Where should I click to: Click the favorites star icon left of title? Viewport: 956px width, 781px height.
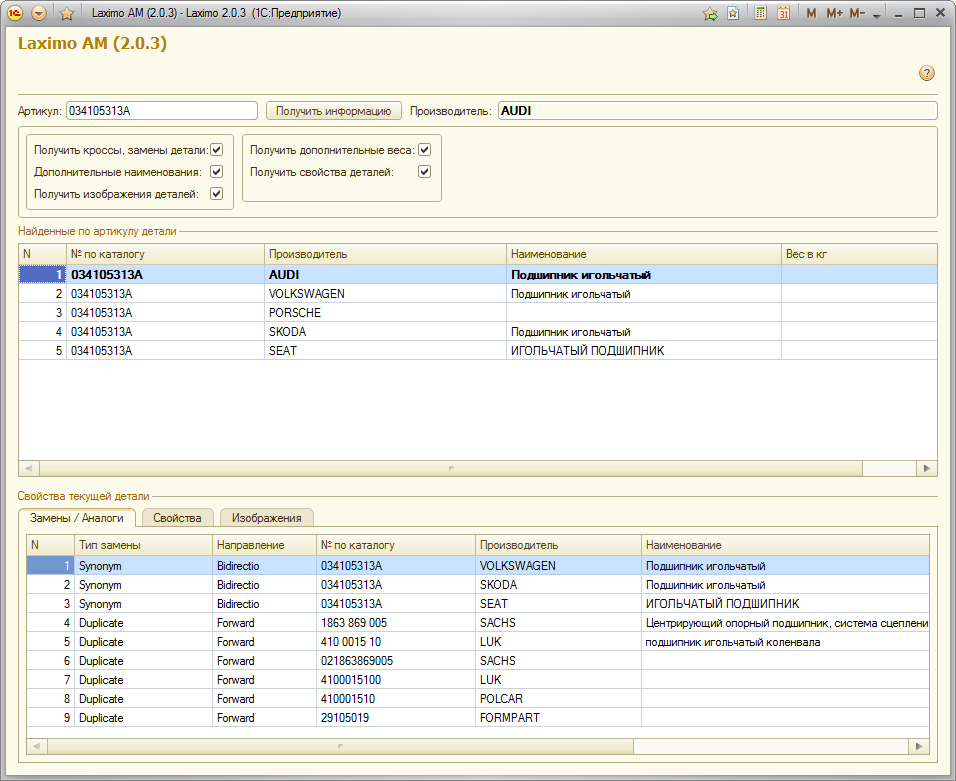click(67, 13)
